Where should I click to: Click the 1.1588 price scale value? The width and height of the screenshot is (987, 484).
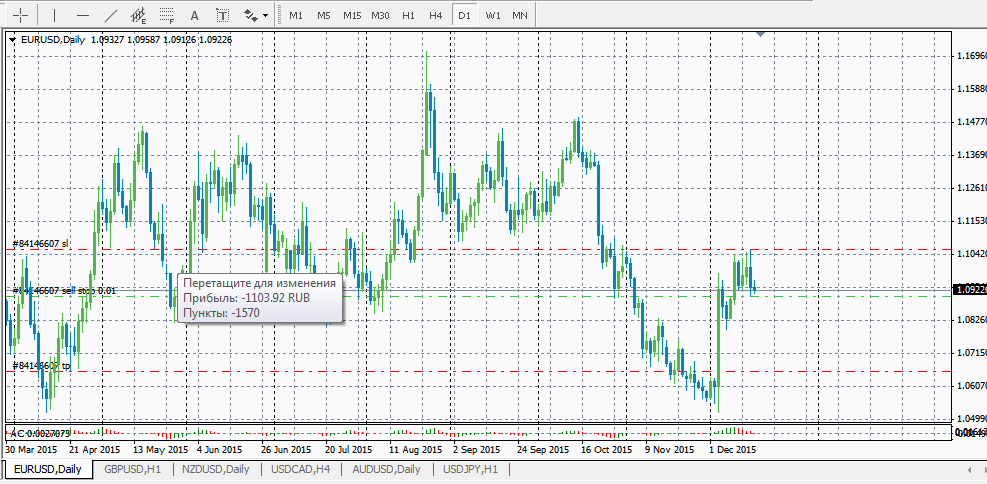[x=972, y=88]
